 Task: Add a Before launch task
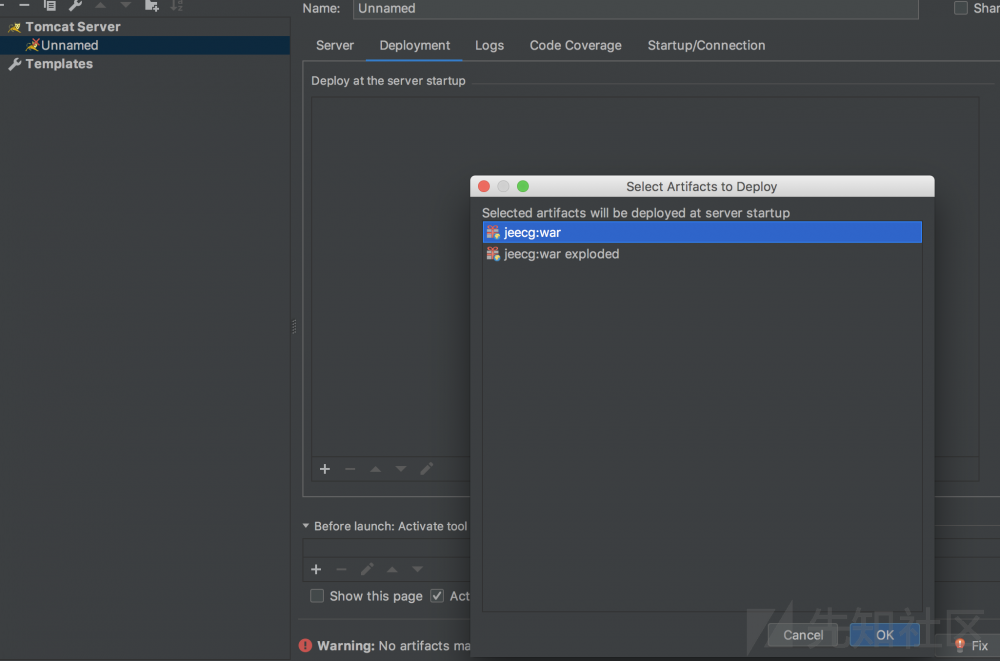point(316,569)
